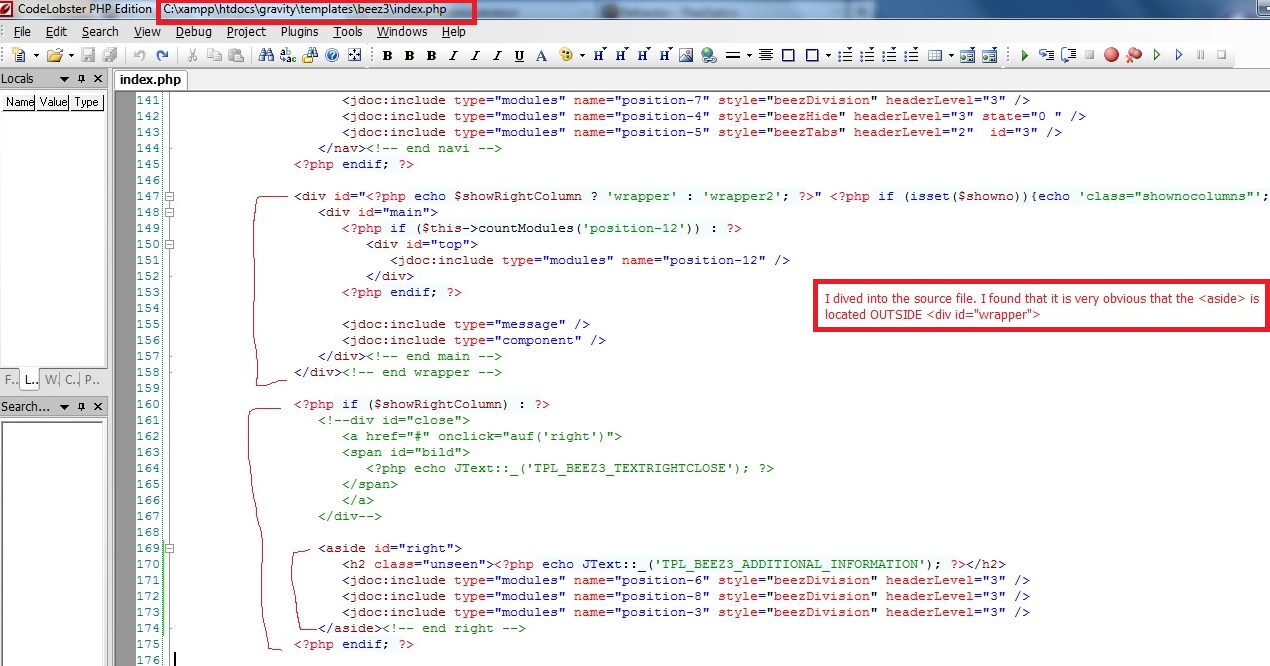Click the Save All icon
This screenshot has height=666, width=1270.
tap(109, 55)
